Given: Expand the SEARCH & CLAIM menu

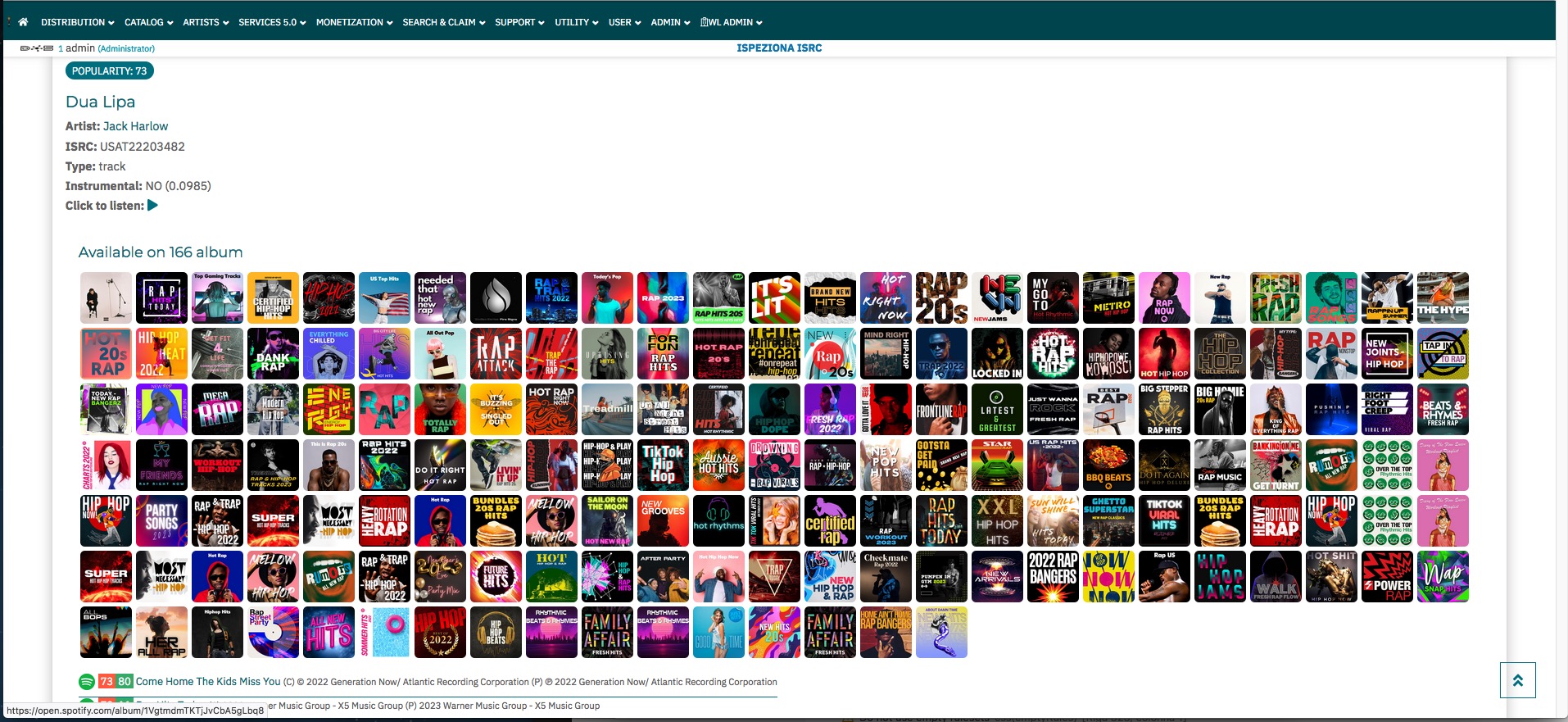Looking at the screenshot, I should 443,22.
